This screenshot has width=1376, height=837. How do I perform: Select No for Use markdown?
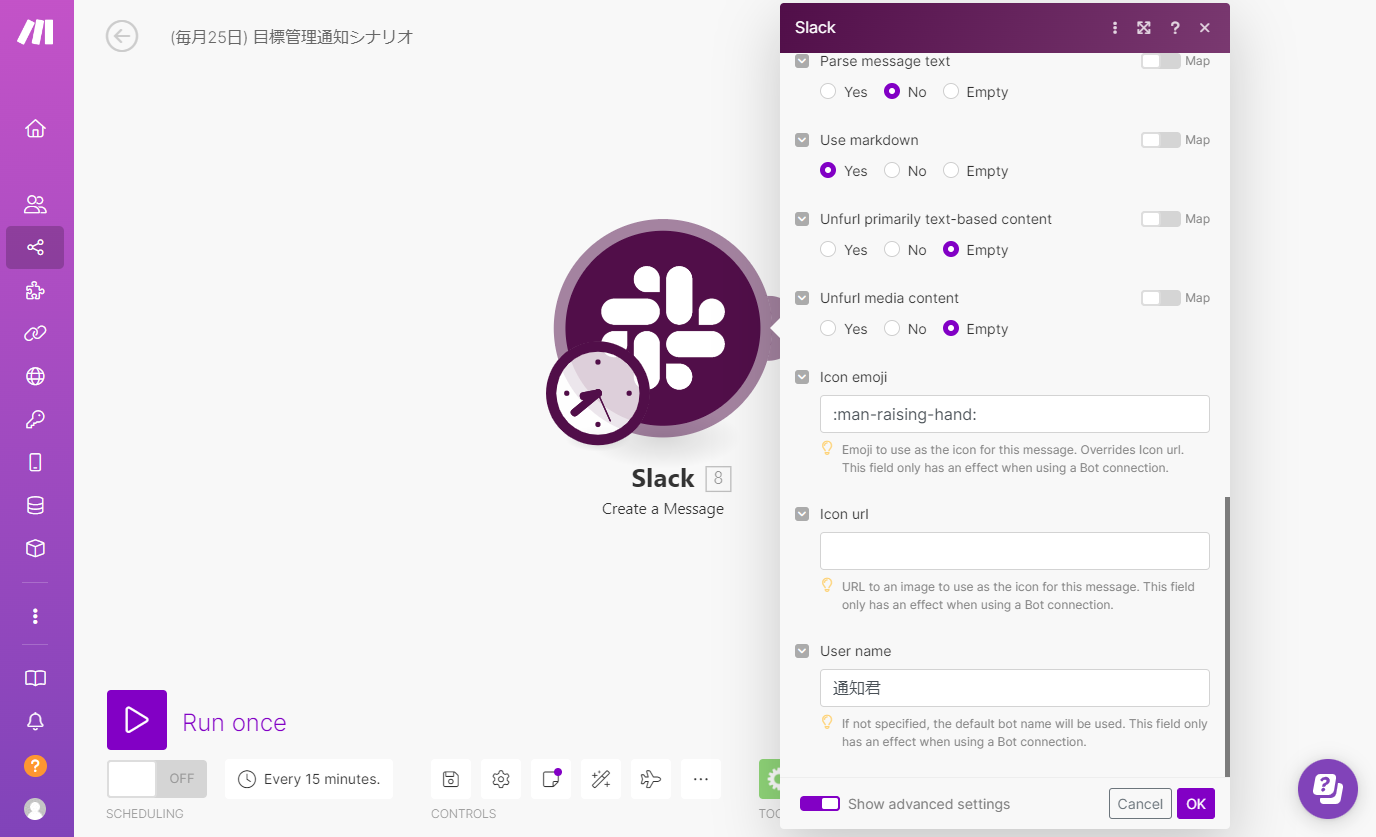(892, 170)
